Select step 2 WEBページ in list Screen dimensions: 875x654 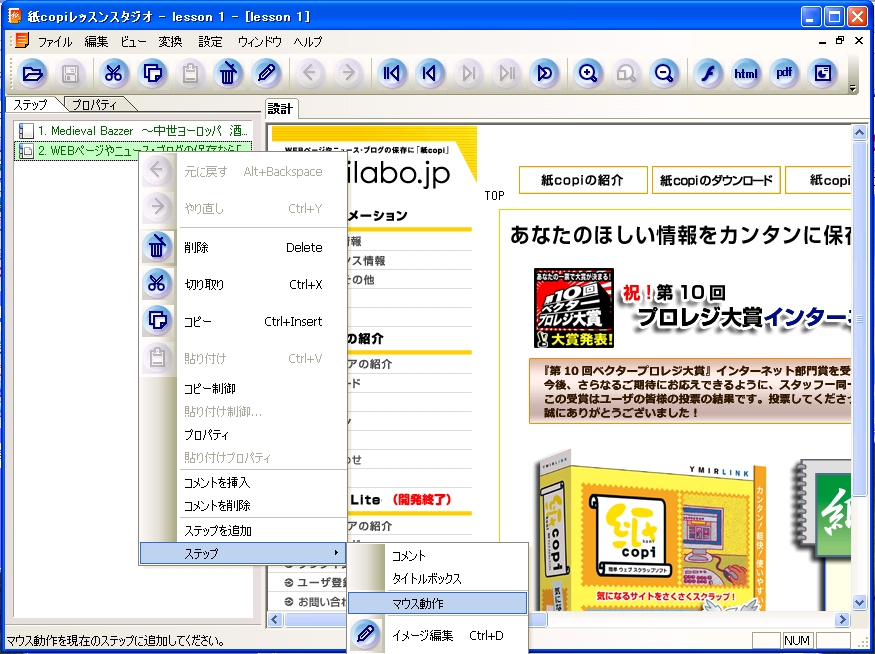point(133,151)
